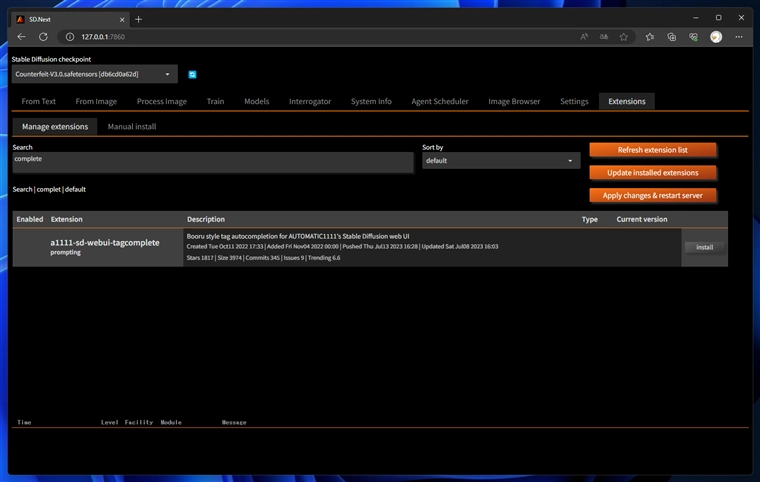This screenshot has width=760, height=482.
Task: Switch to Manual install sub-tab
Action: click(x=132, y=127)
